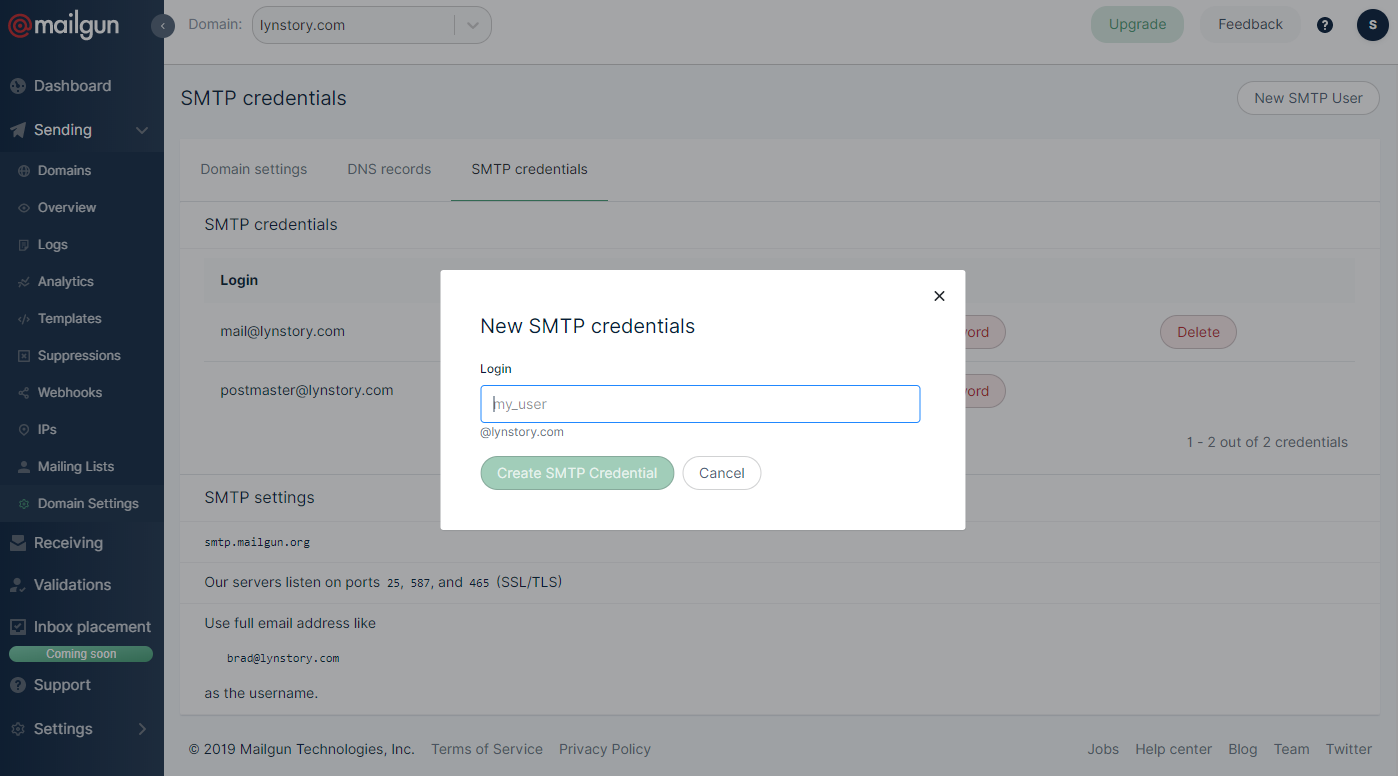Click the Mailgun logo
The width and height of the screenshot is (1398, 776).
pyautogui.click(x=64, y=26)
